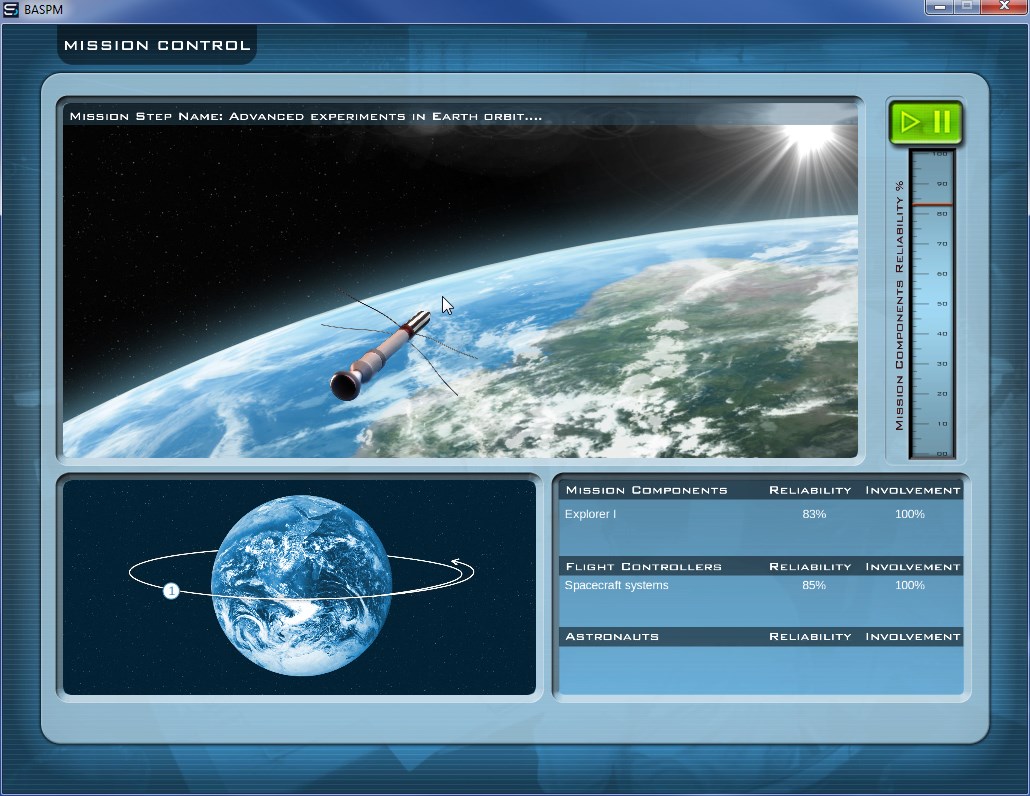Click the Mission Components header

point(646,490)
